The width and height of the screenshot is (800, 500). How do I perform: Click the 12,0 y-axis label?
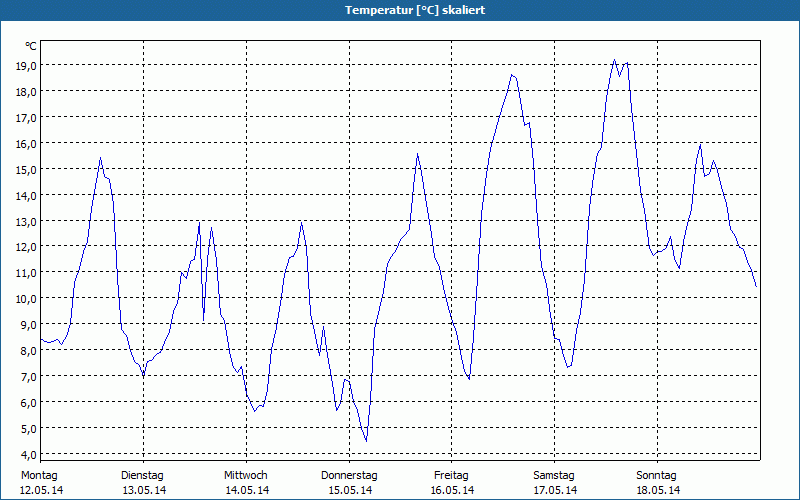[x=26, y=247]
